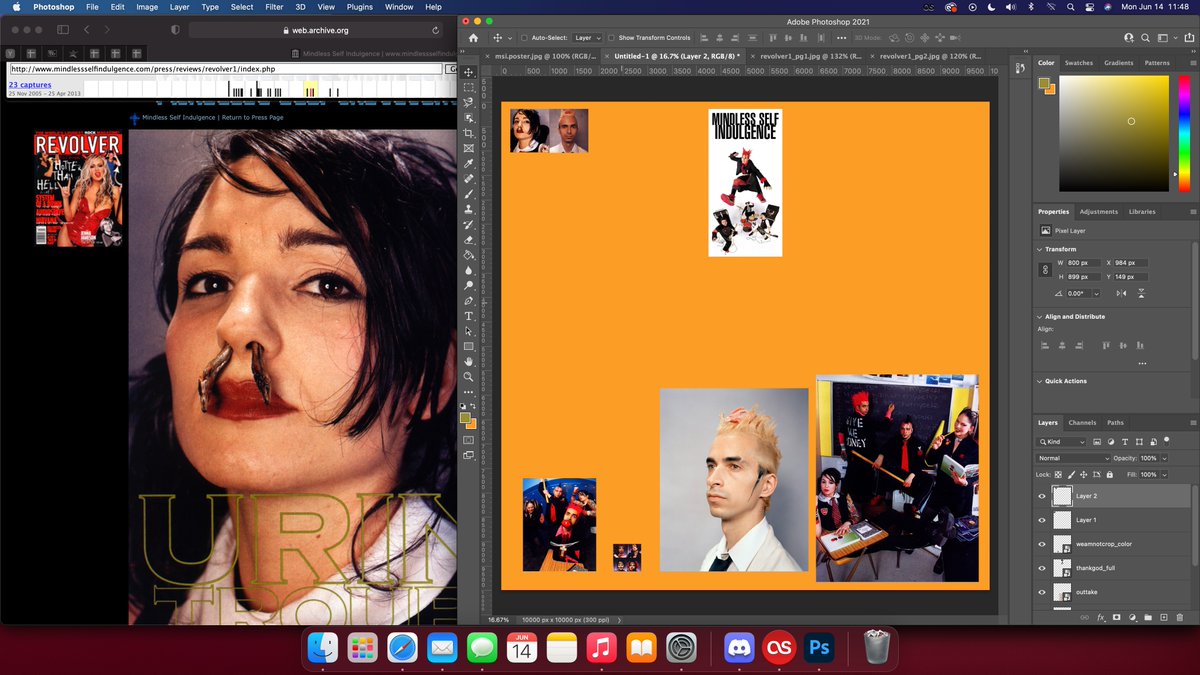Viewport: 1200px width, 675px height.
Task: Create new adjustment layer icon
Action: pyautogui.click(x=1132, y=617)
